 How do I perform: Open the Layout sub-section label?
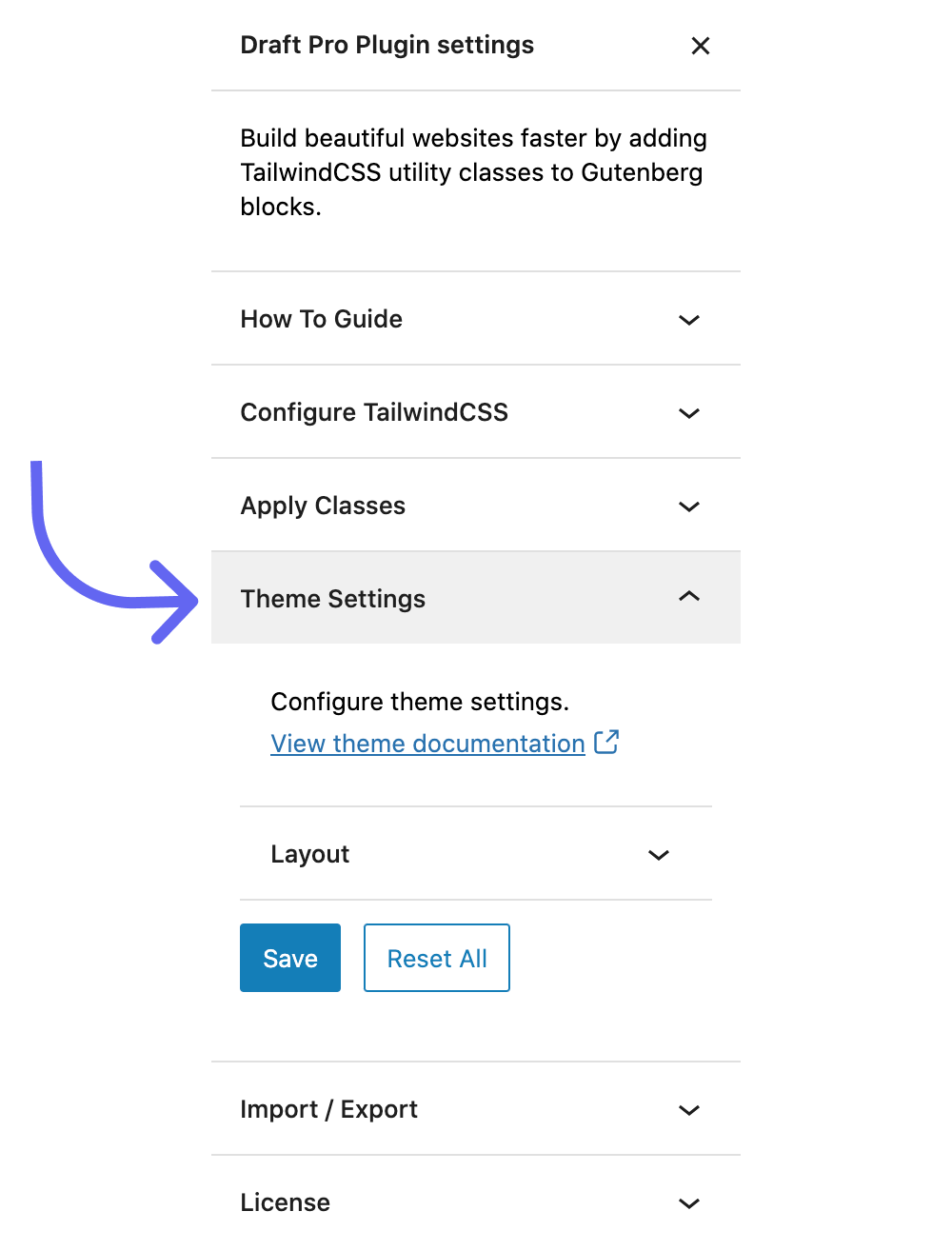click(310, 854)
